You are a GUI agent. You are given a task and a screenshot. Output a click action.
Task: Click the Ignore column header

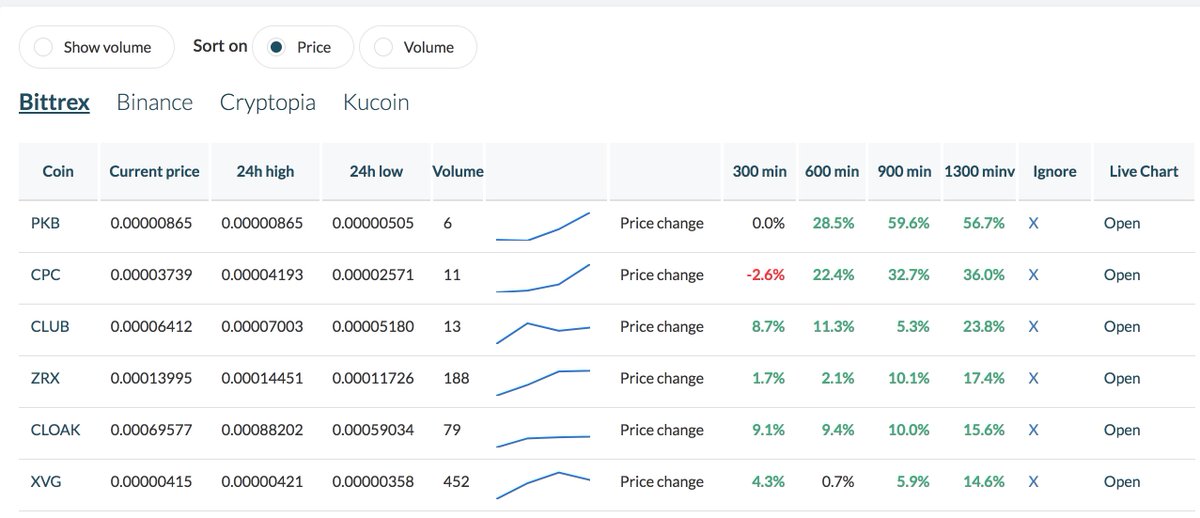coord(1055,171)
